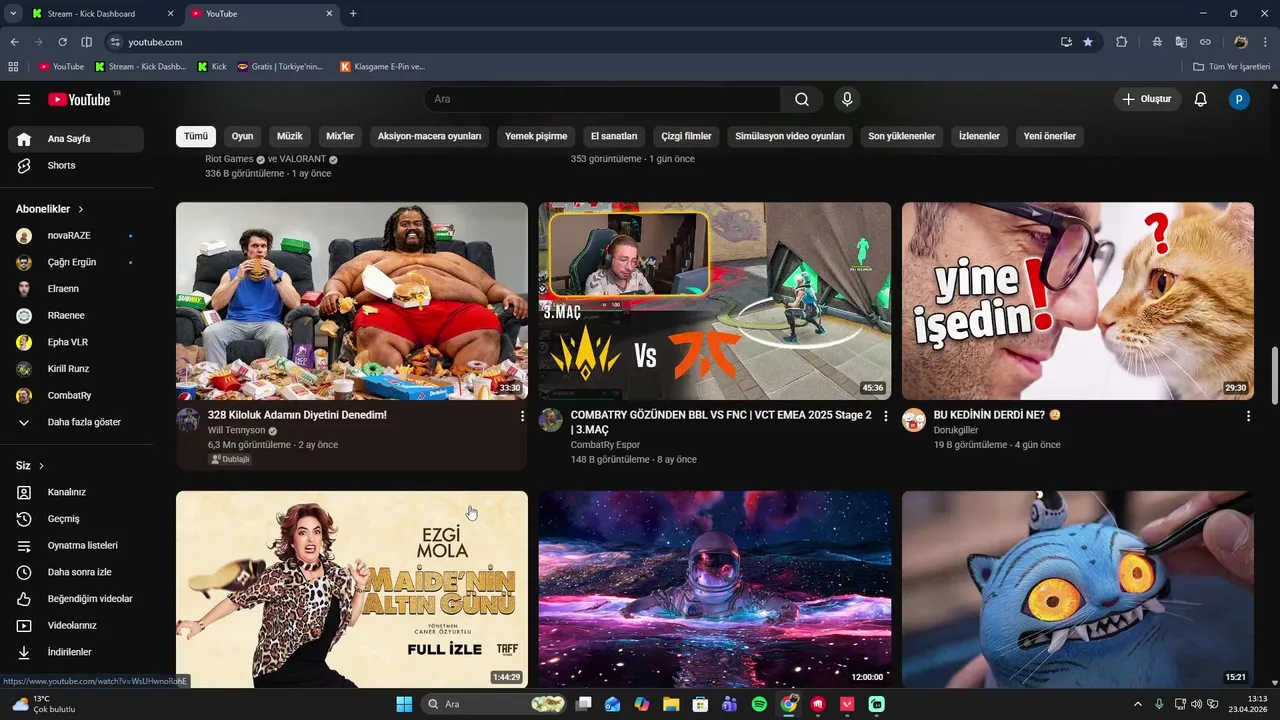The height and width of the screenshot is (720, 1280).
Task: Open CombatRy channel subscription
Action: (x=76, y=395)
